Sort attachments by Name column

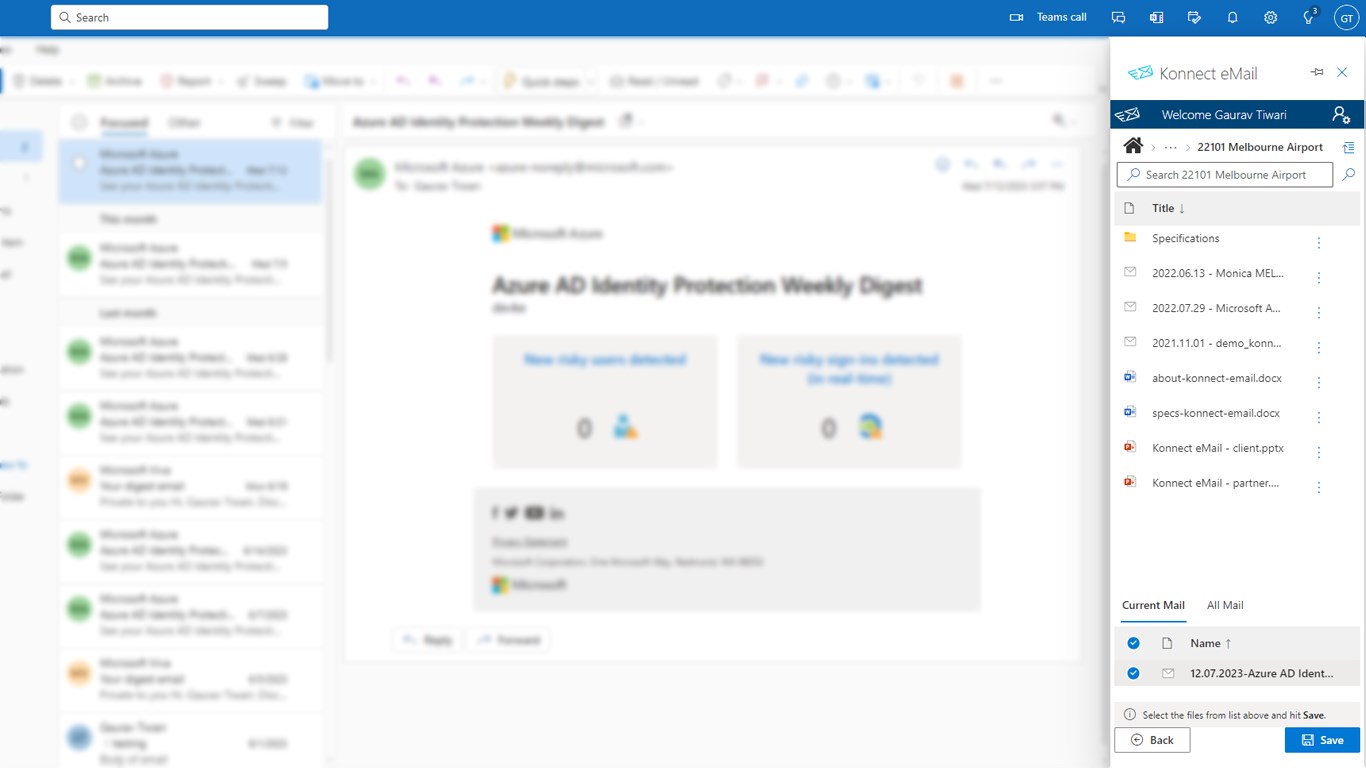1211,643
